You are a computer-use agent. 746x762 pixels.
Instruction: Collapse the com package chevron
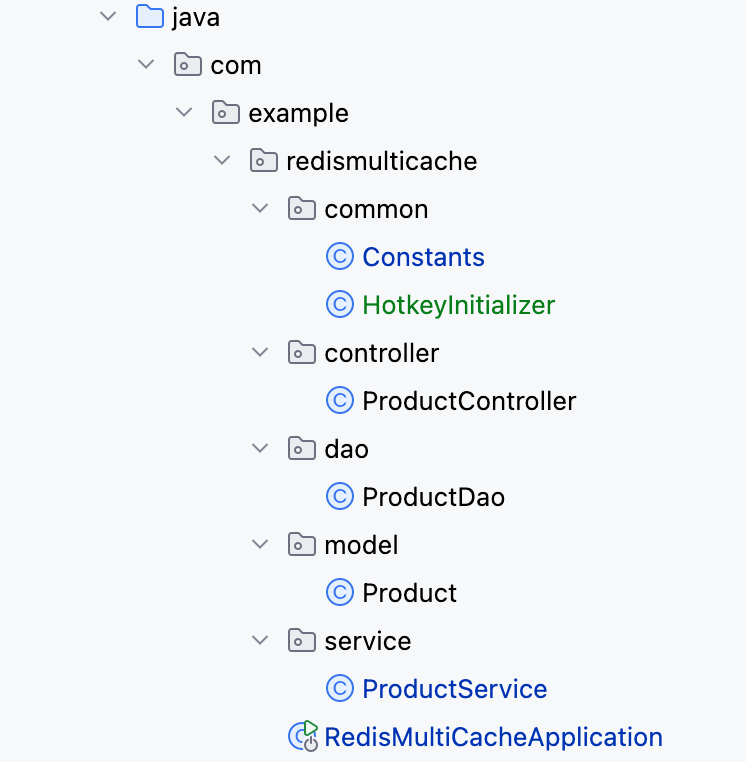pos(146,65)
